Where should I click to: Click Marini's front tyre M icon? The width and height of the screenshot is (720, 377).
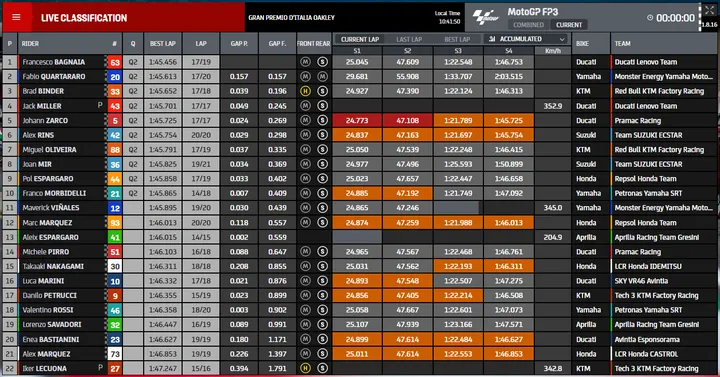[305, 281]
